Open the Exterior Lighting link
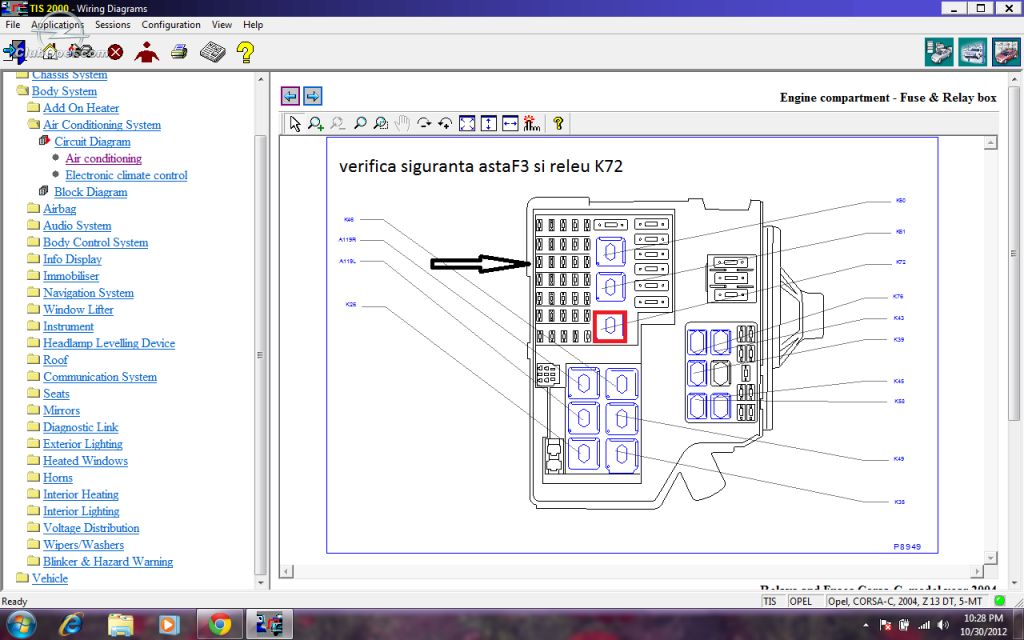The width and height of the screenshot is (1024, 640). point(83,444)
